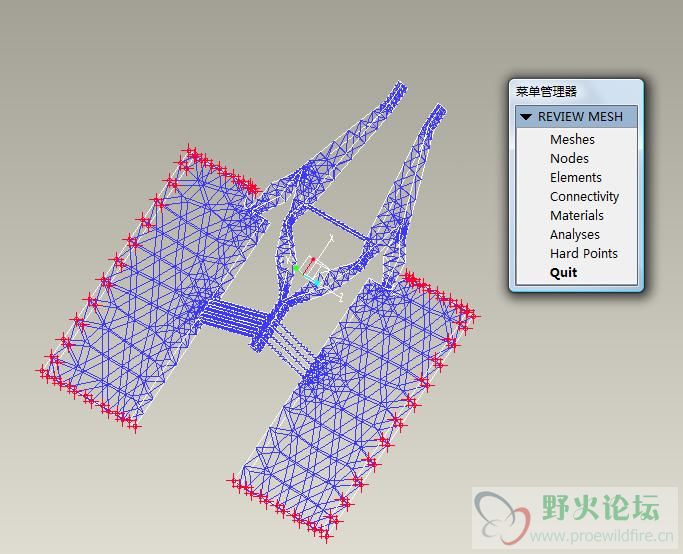Click Quit to exit REVIEW MESH

pyautogui.click(x=563, y=273)
